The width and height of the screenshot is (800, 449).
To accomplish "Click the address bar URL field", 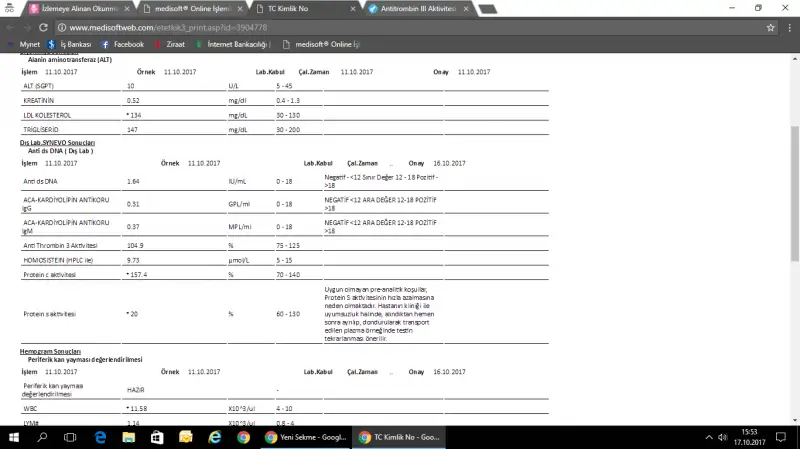I will (400, 27).
